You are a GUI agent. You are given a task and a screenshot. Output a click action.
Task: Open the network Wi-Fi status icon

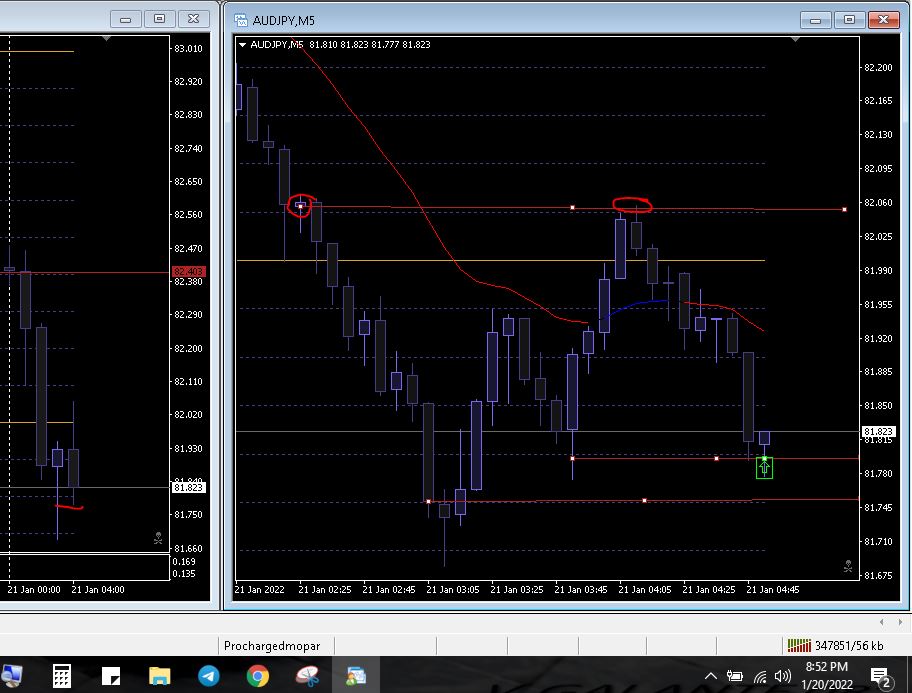click(x=760, y=677)
